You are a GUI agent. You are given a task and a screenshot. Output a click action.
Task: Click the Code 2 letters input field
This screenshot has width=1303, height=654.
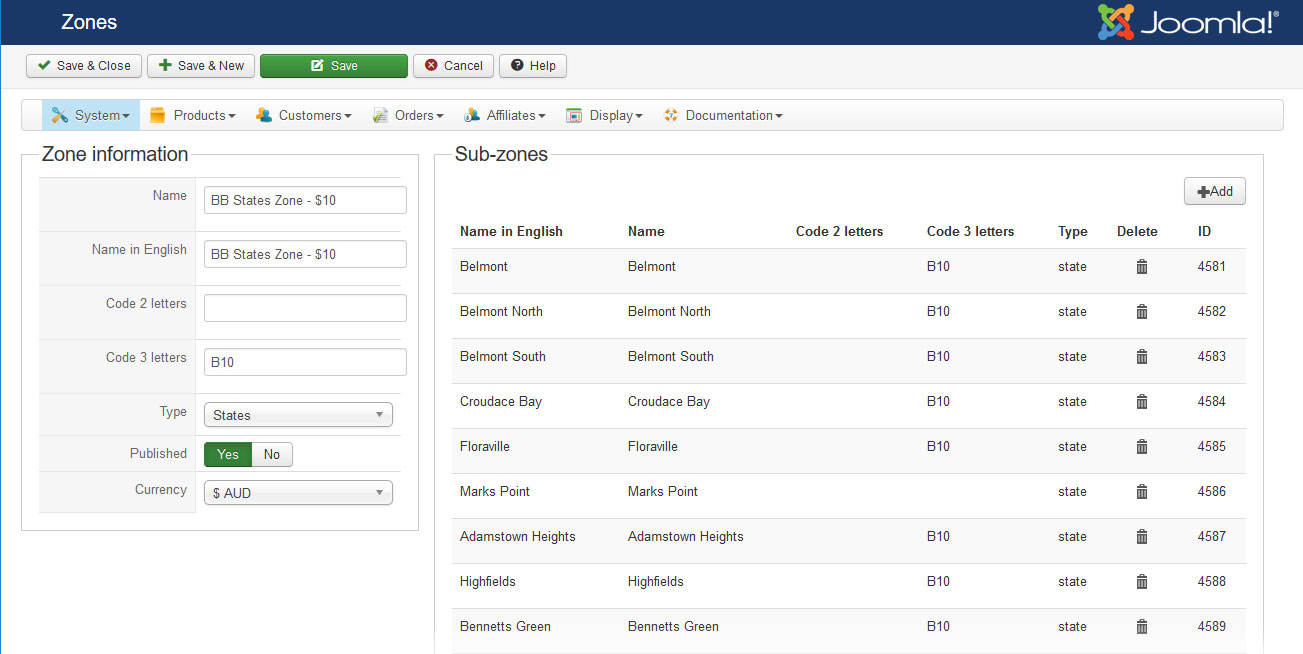tap(305, 308)
